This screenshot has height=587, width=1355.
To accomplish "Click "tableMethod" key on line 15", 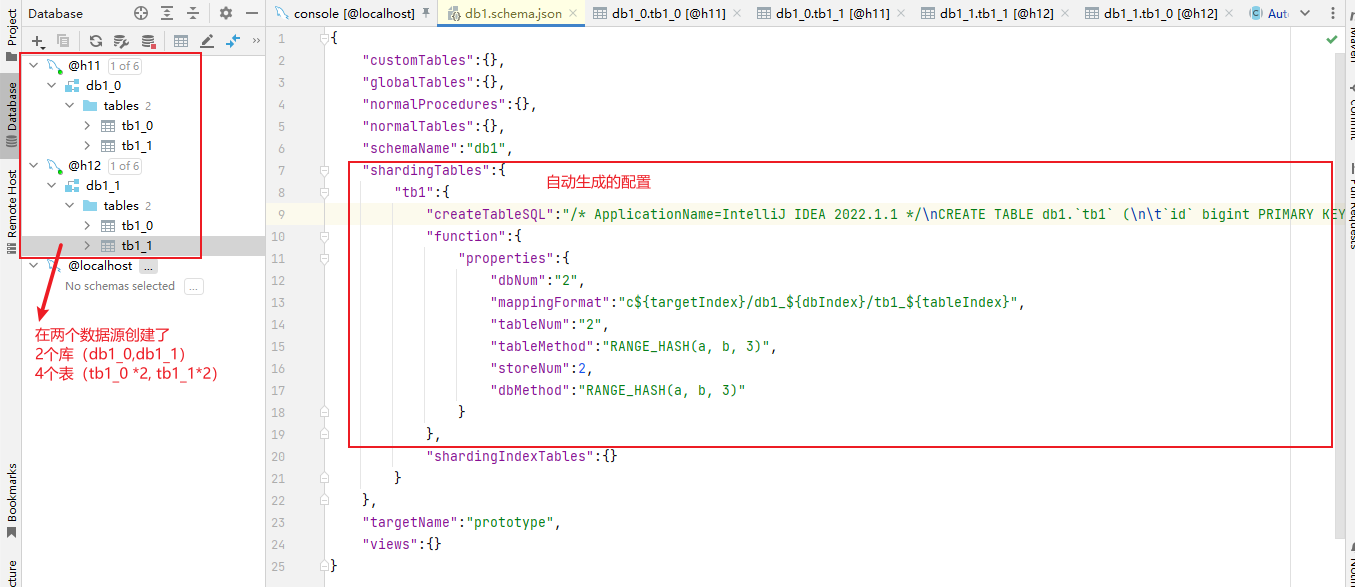I will click(542, 346).
